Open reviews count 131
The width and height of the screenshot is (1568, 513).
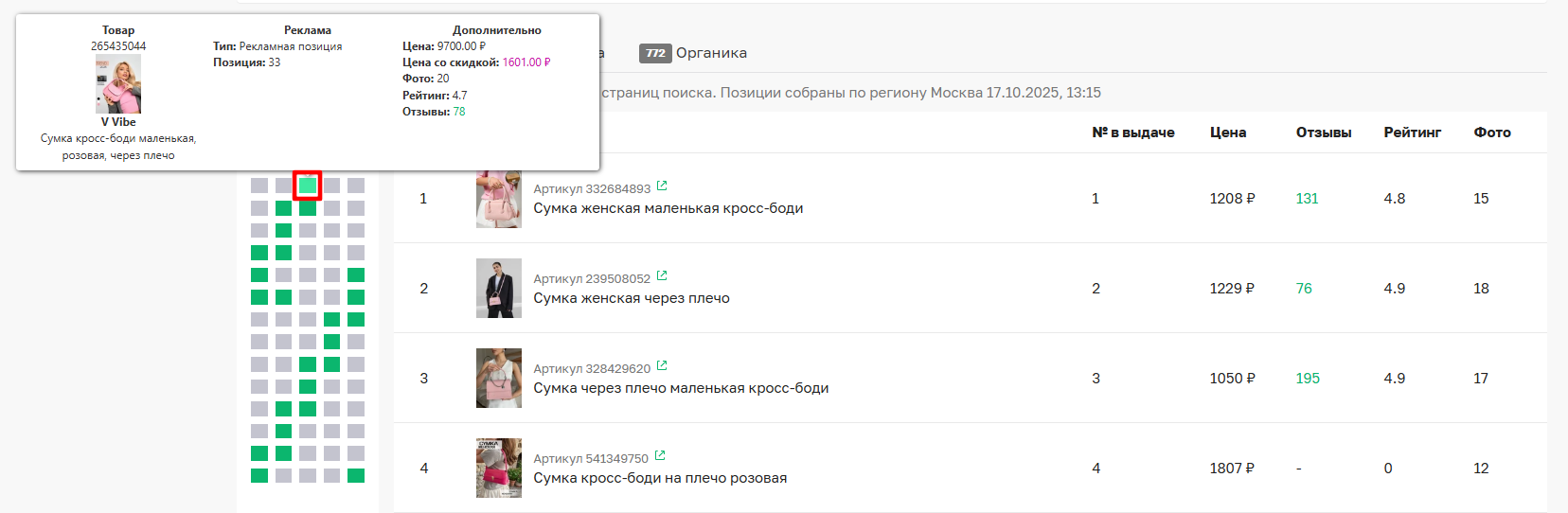pyautogui.click(x=1307, y=199)
